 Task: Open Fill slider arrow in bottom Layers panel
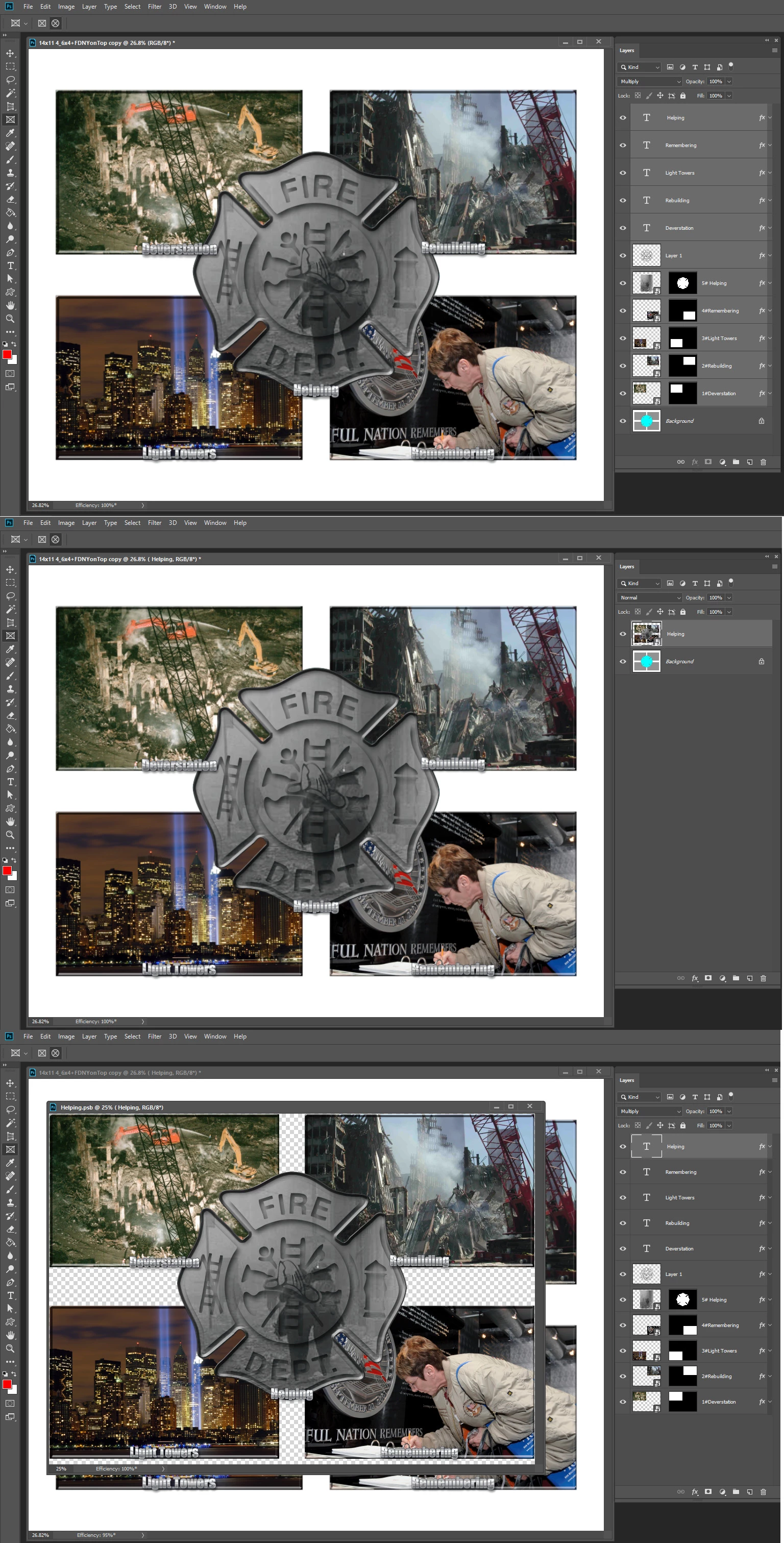tap(729, 1125)
